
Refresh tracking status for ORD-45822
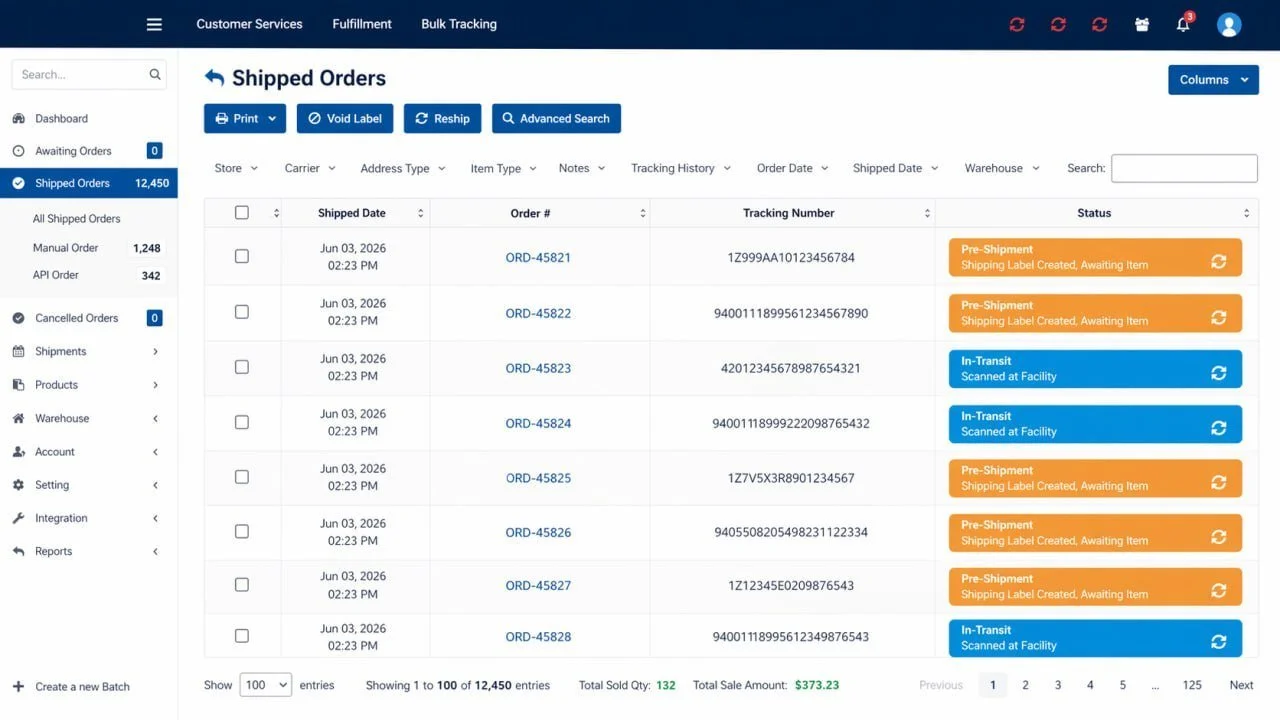pos(1218,317)
